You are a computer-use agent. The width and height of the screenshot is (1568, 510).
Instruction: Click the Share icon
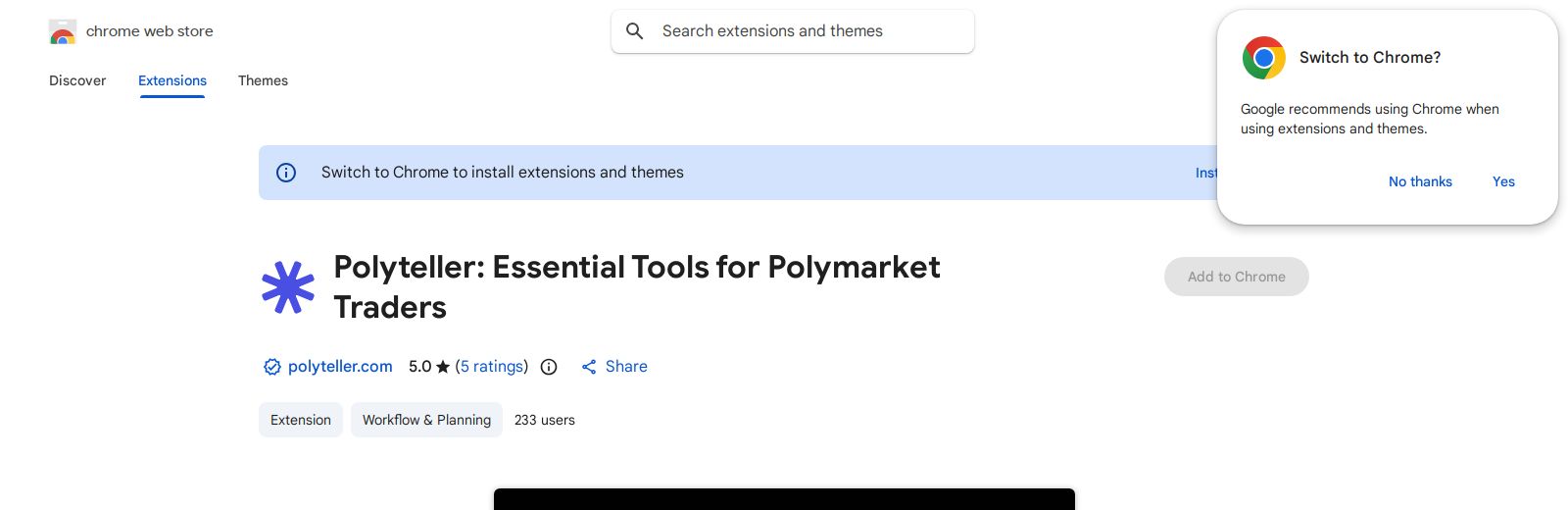click(589, 367)
